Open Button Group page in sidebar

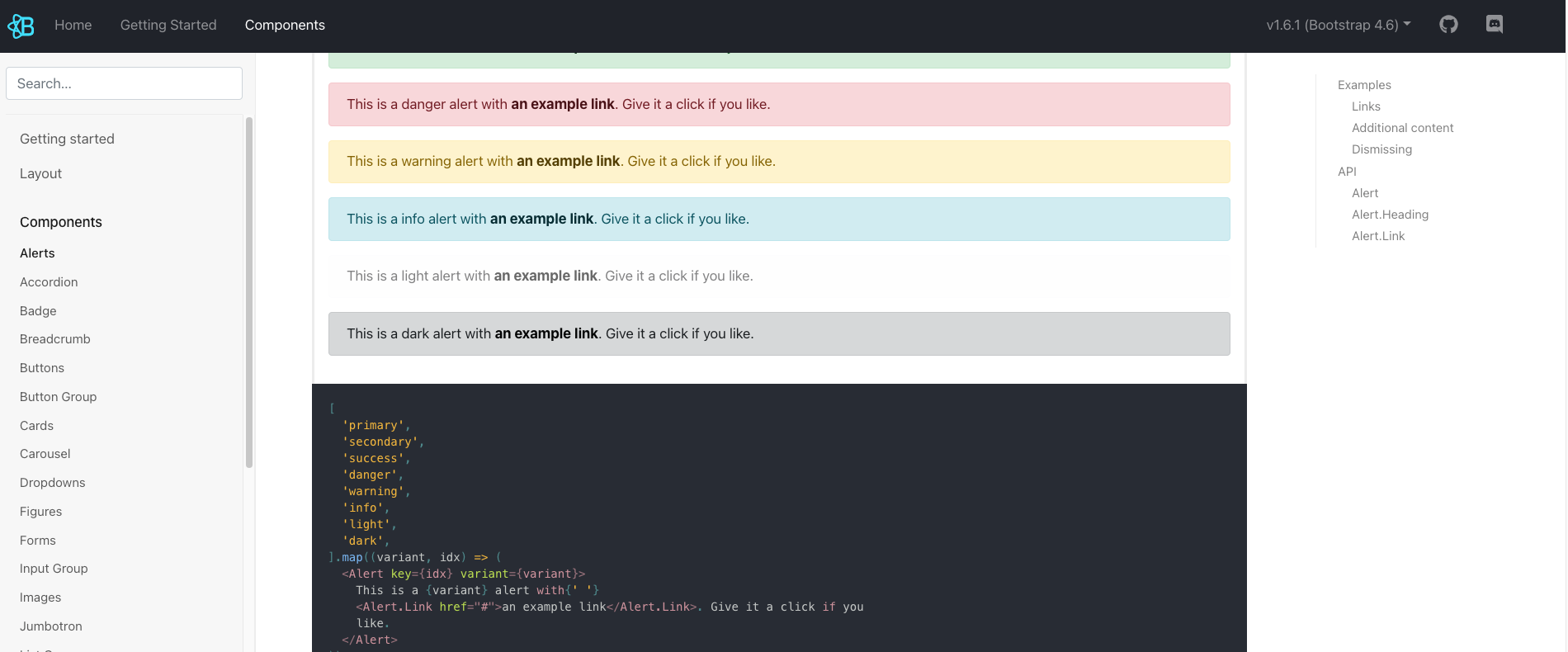[x=58, y=397]
